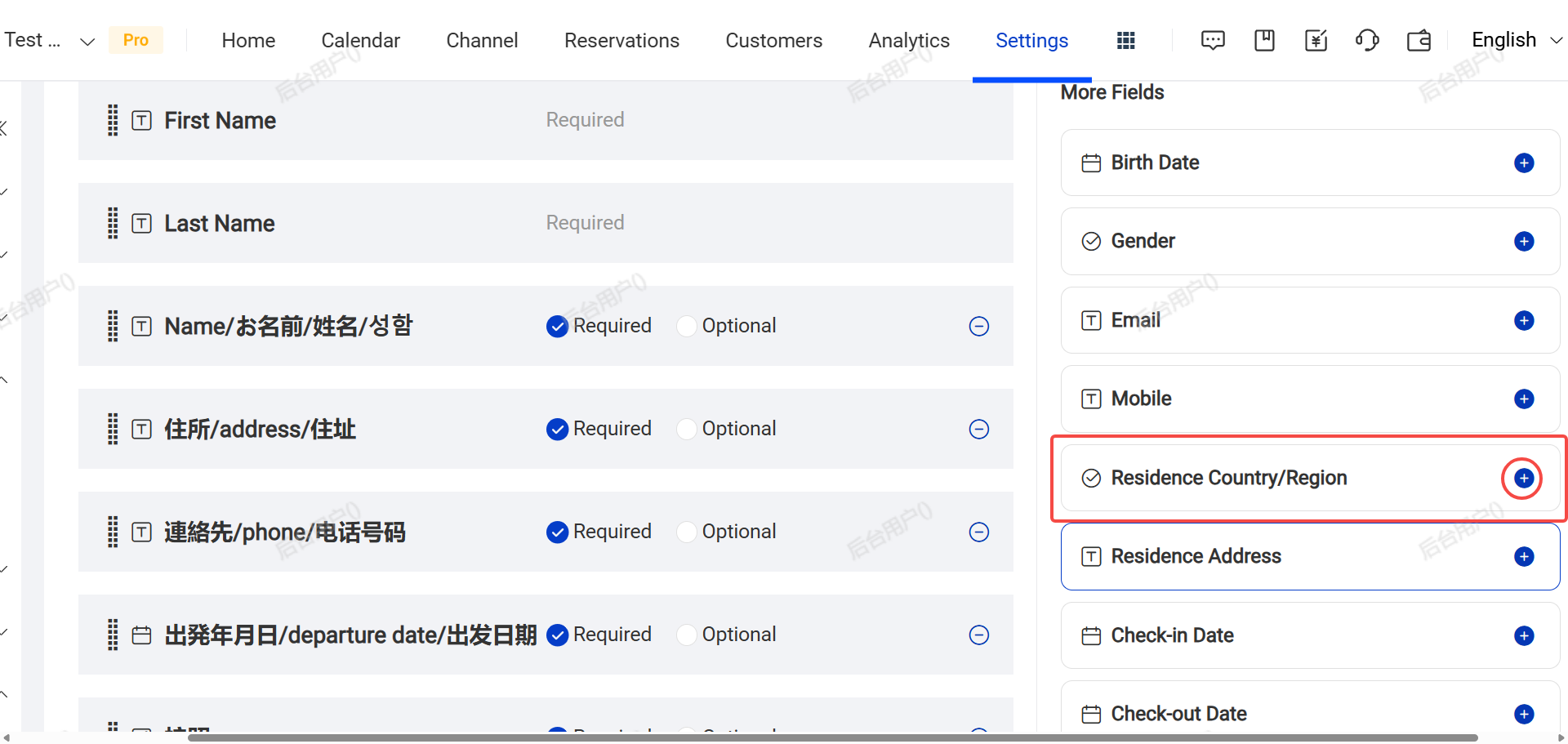
Task: Open the headset support icon
Action: point(1367,40)
